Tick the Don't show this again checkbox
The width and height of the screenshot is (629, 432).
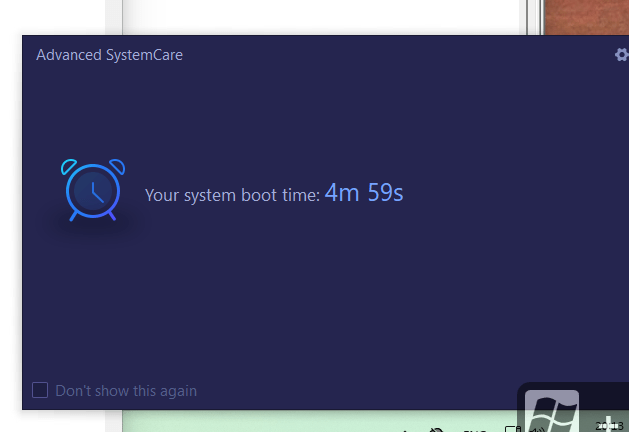tap(40, 390)
